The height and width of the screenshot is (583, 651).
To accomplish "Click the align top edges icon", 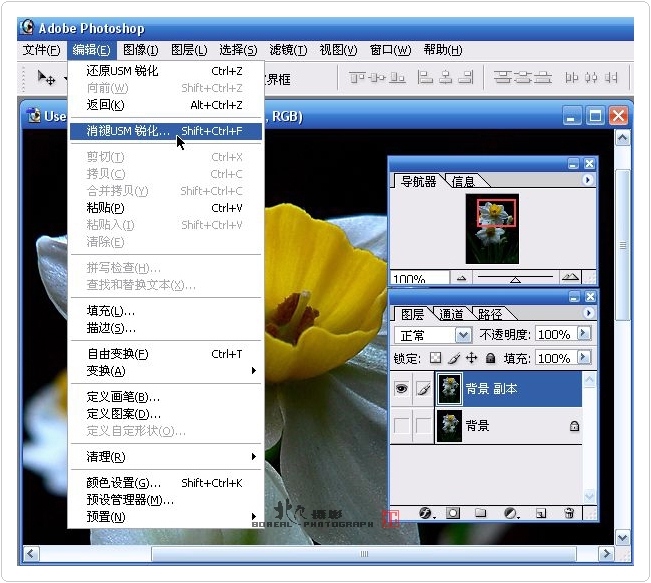I will pos(357,78).
